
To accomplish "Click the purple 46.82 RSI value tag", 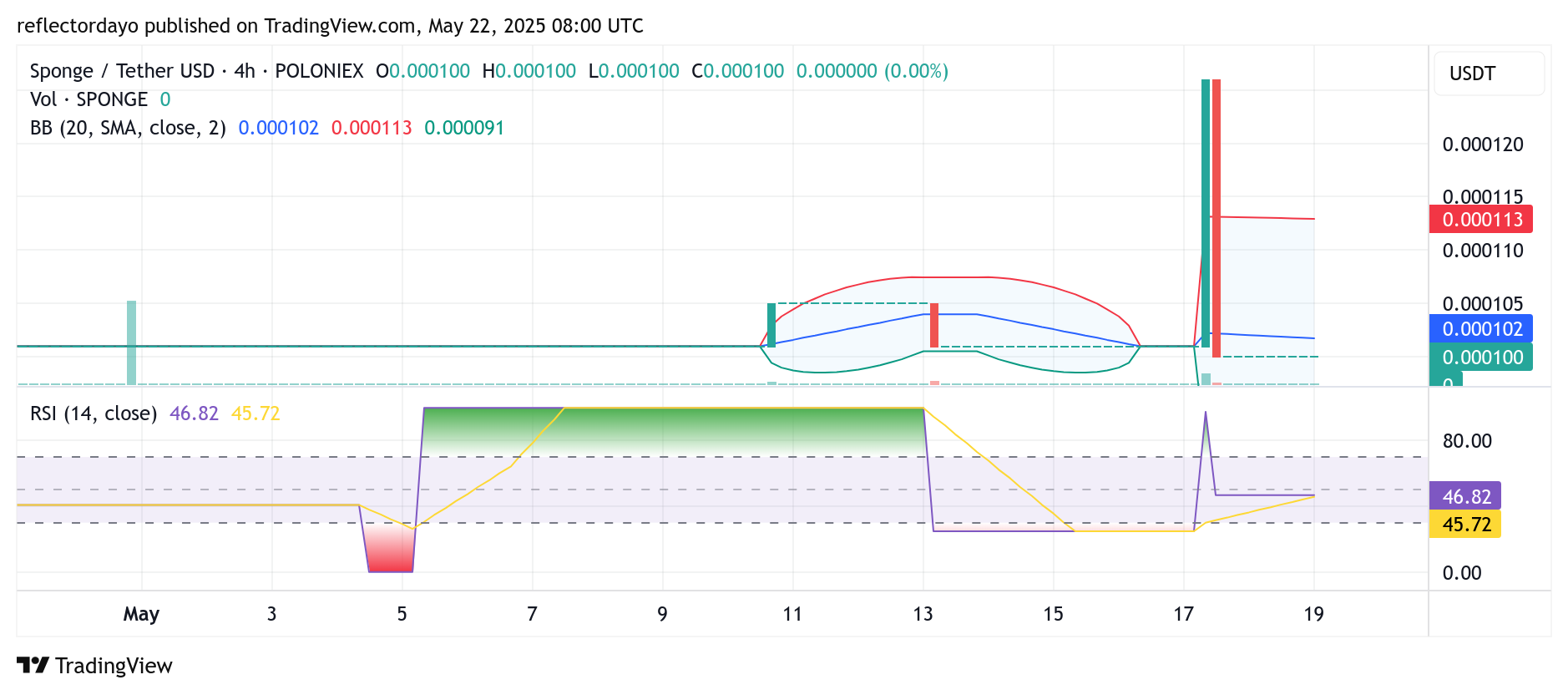I will 1465,496.
